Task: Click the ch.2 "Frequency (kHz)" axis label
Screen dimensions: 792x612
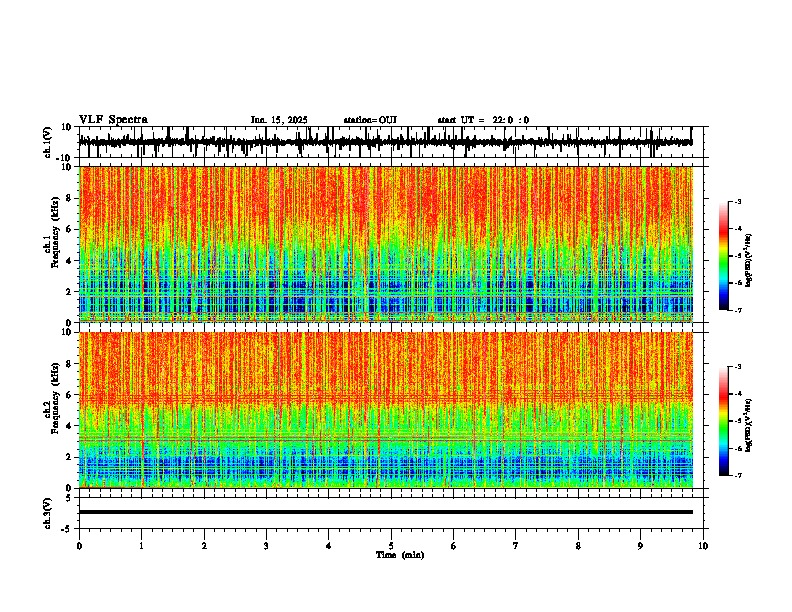Action: click(55, 398)
